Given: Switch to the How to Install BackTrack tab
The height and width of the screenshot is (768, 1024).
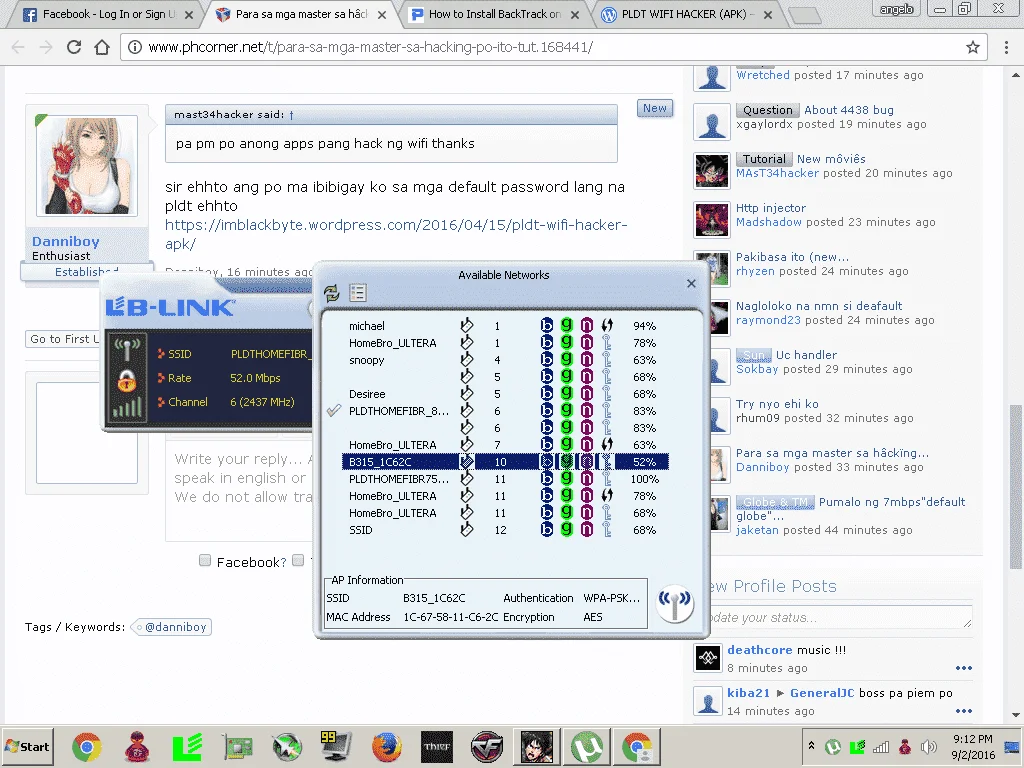Looking at the screenshot, I should [x=494, y=14].
